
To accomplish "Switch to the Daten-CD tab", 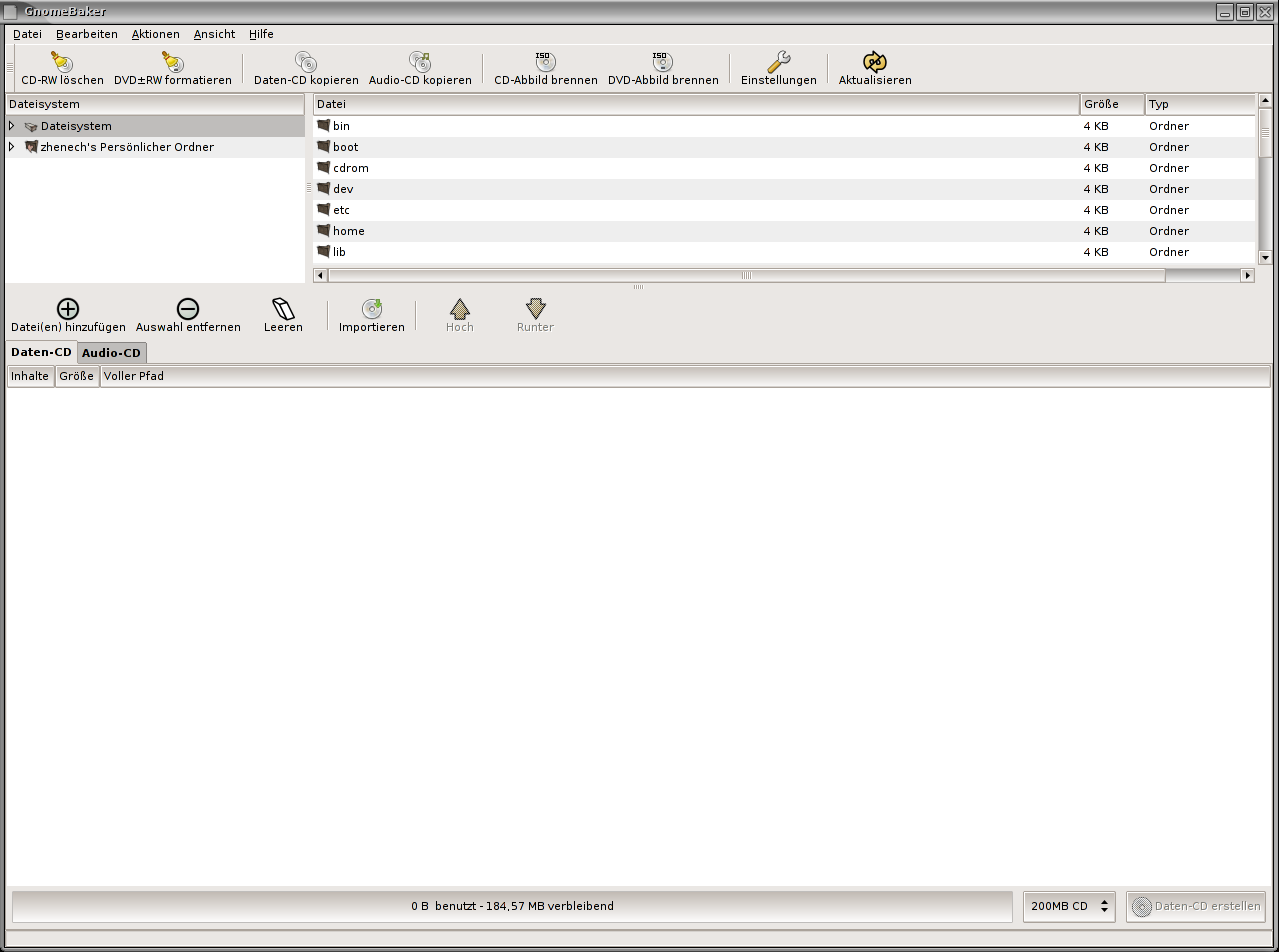I will tap(41, 352).
